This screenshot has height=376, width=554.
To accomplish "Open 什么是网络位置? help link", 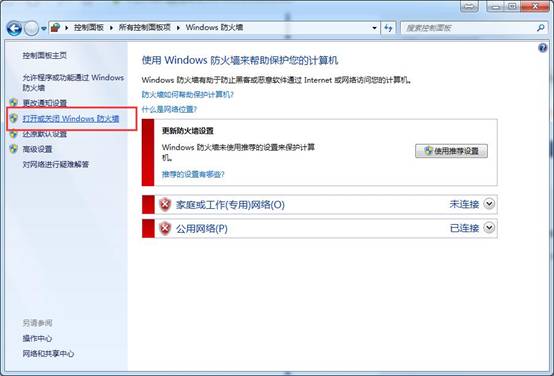I will coord(169,109).
